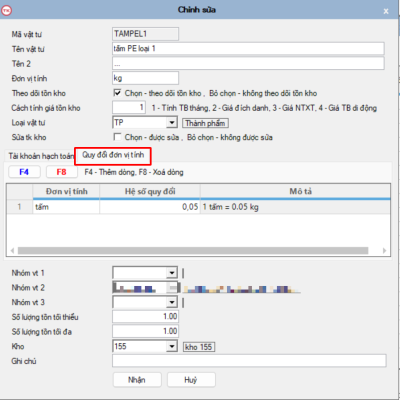
Task: Open the Kho dropdown showing 155
Action: coord(172,347)
